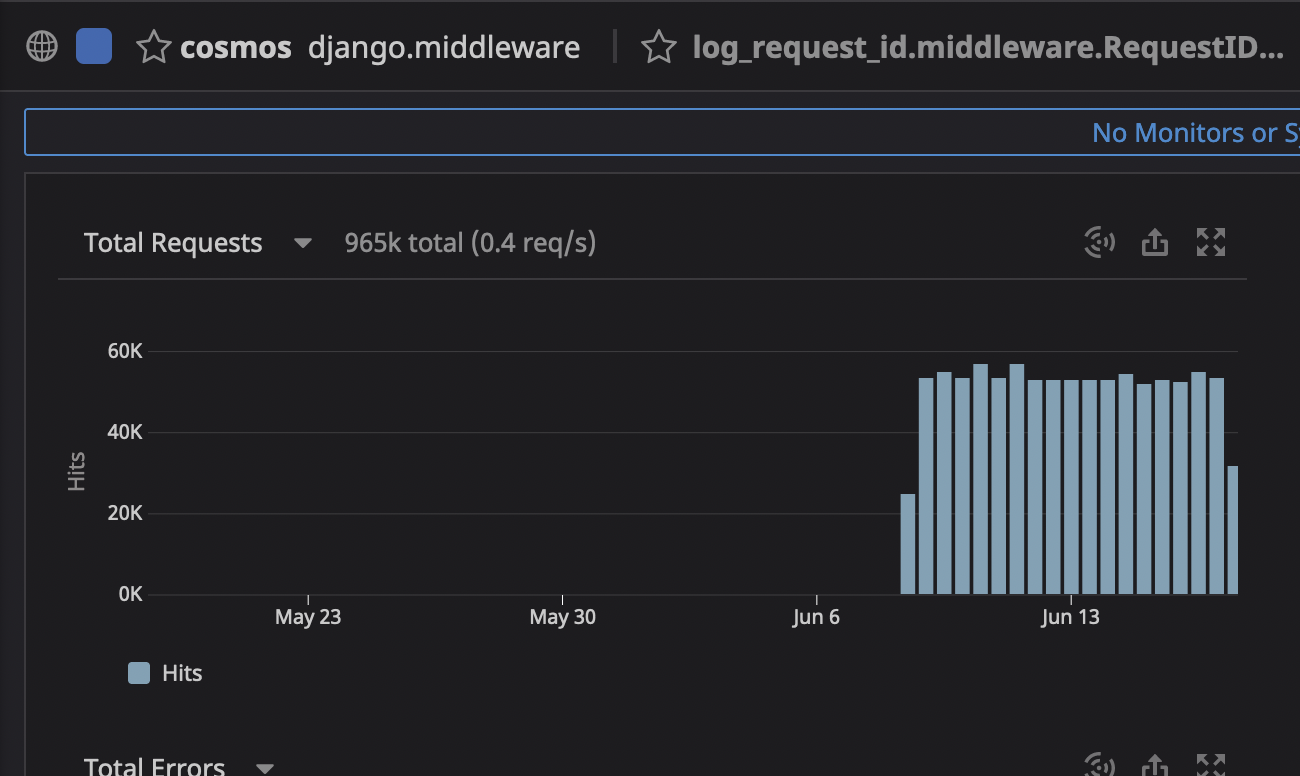
Task: Click the Total Errors graph title
Action: pyautogui.click(x=154, y=766)
